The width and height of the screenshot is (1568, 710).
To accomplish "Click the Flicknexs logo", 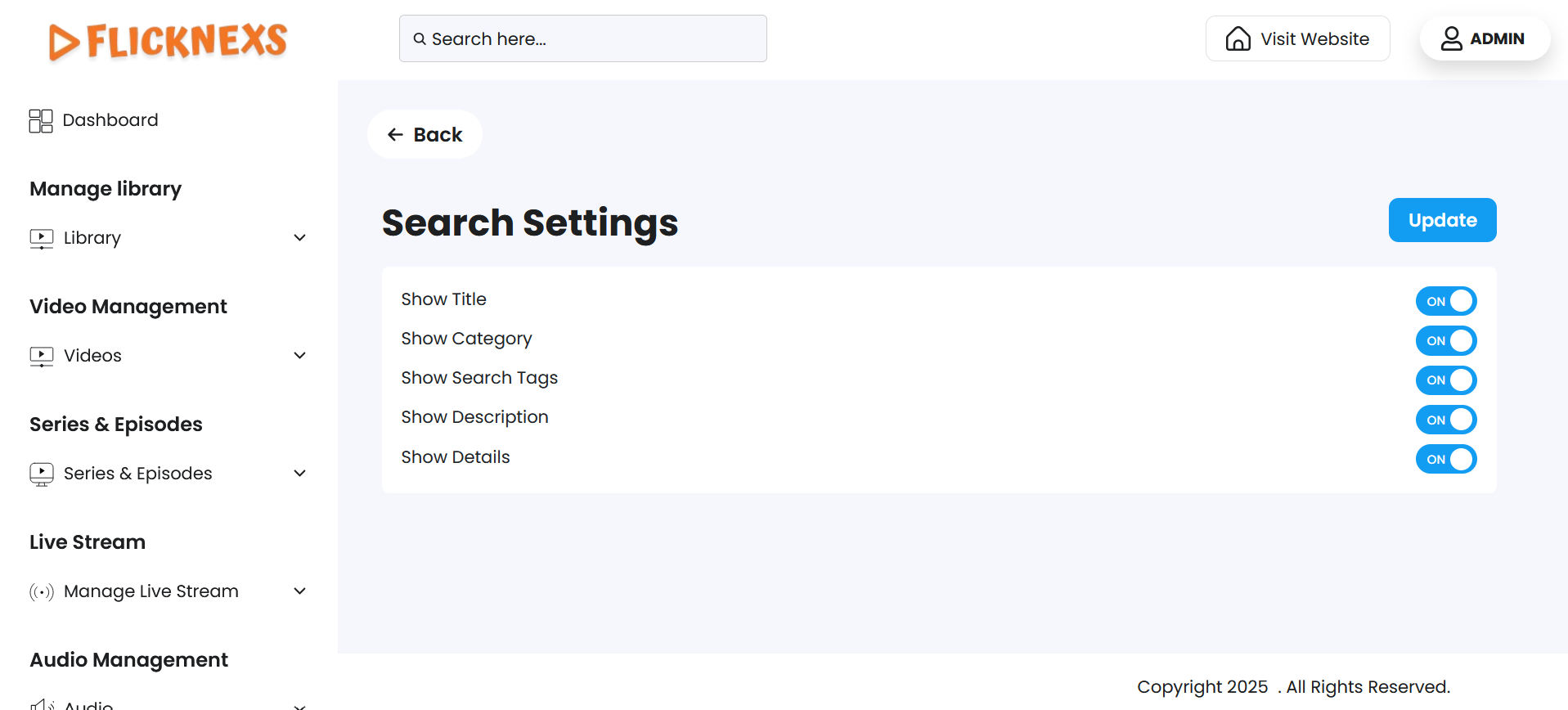I will pos(168,41).
